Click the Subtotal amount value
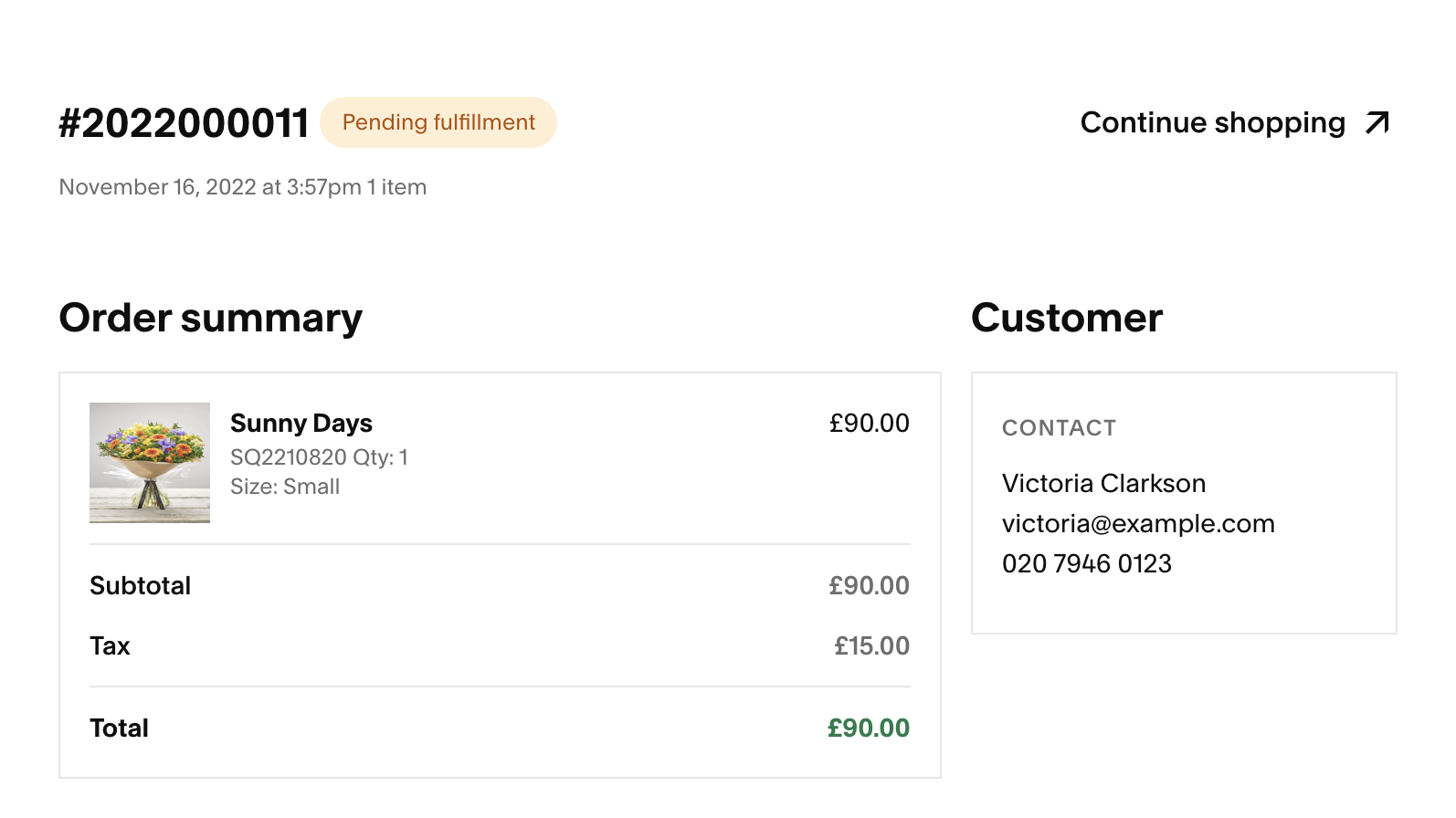The height and width of the screenshot is (818, 1456). click(869, 586)
